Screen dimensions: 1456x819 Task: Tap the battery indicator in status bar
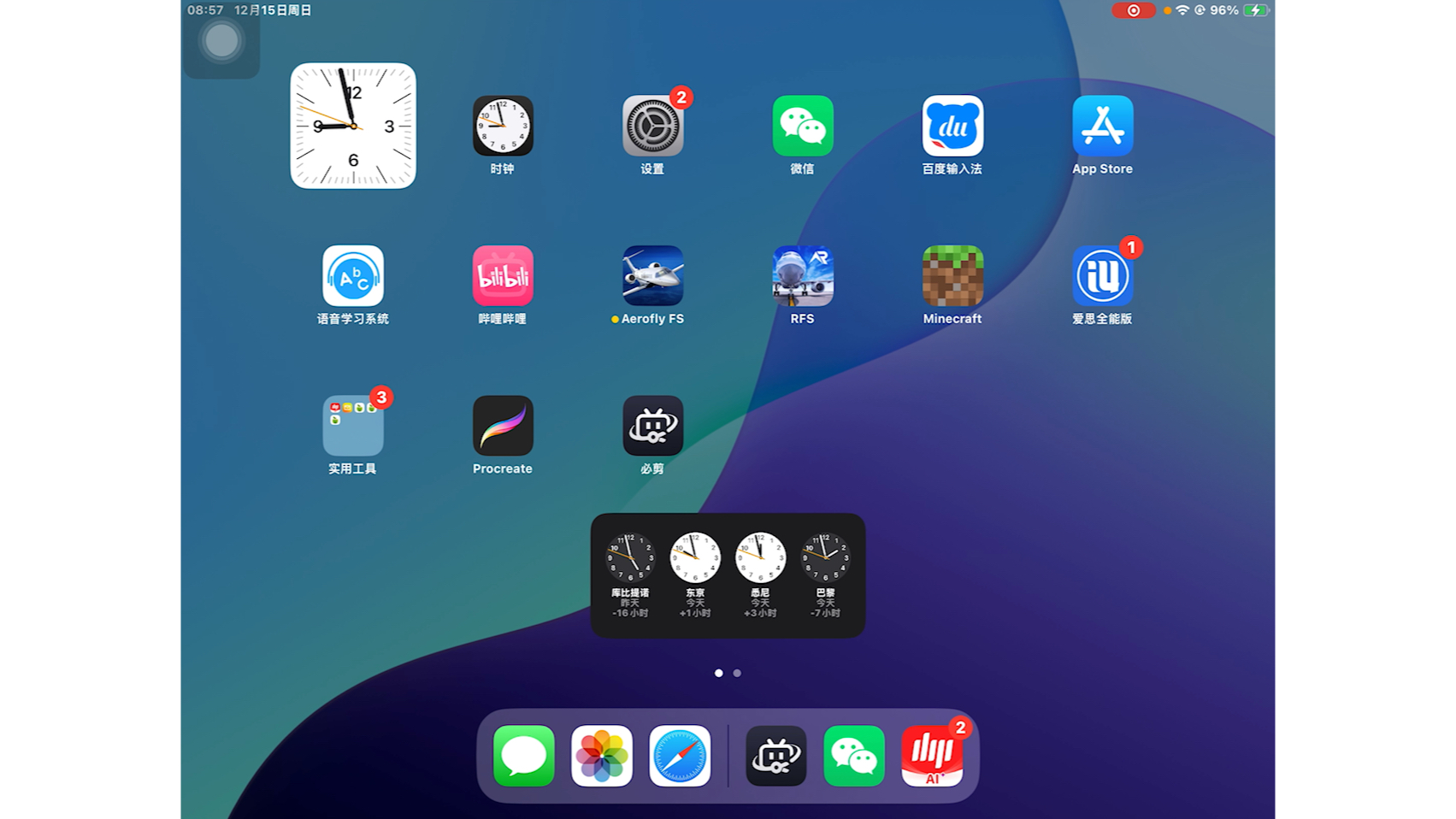click(1256, 10)
